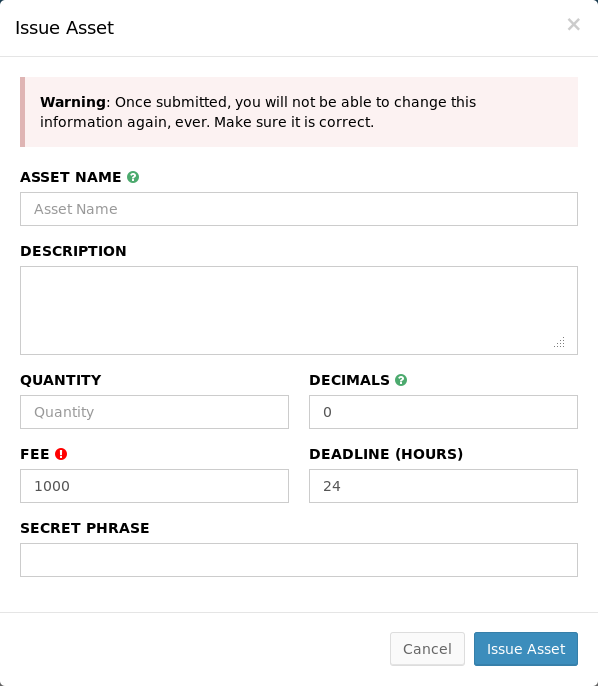Click the Fee field showing 1000

pos(154,486)
